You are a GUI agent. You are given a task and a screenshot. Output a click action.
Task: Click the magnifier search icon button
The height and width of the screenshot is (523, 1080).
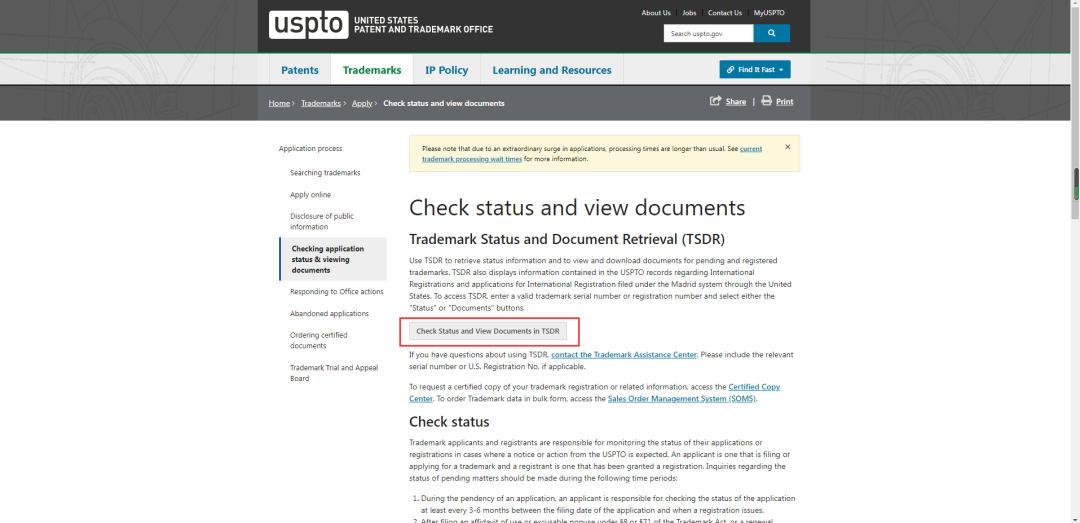(771, 33)
